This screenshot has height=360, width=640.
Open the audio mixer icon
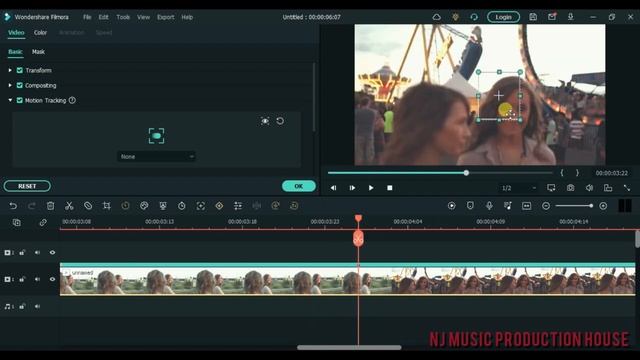click(508, 206)
